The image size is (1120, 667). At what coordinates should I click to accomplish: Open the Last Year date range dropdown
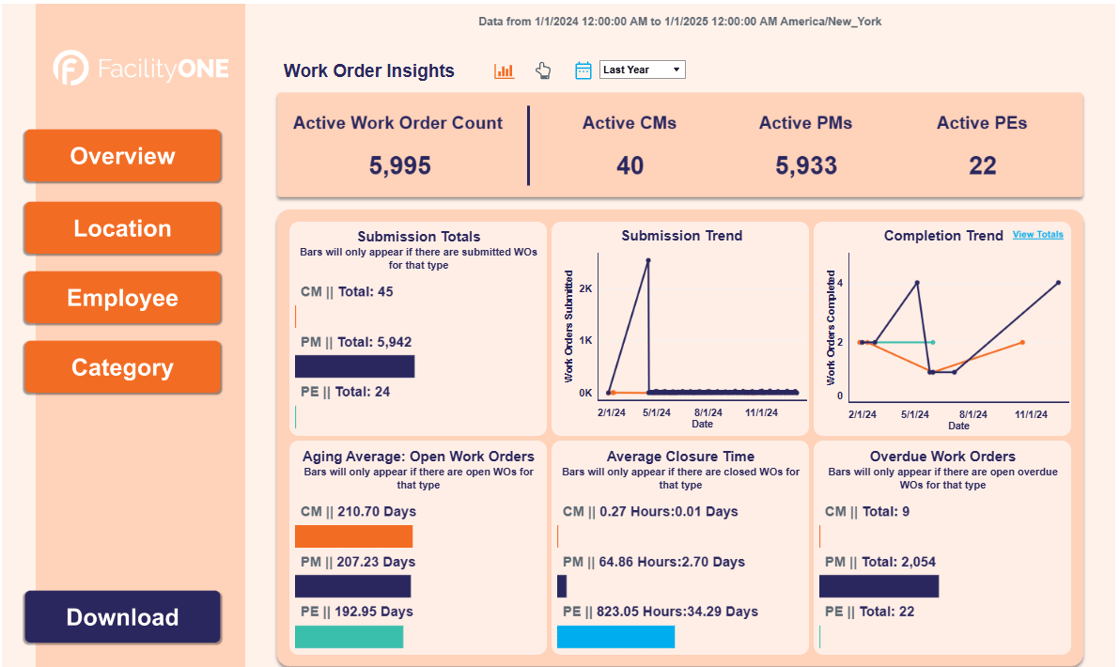coord(642,70)
